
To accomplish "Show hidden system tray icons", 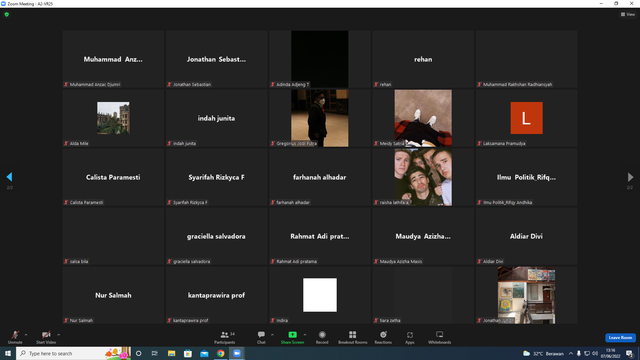I will 571,353.
